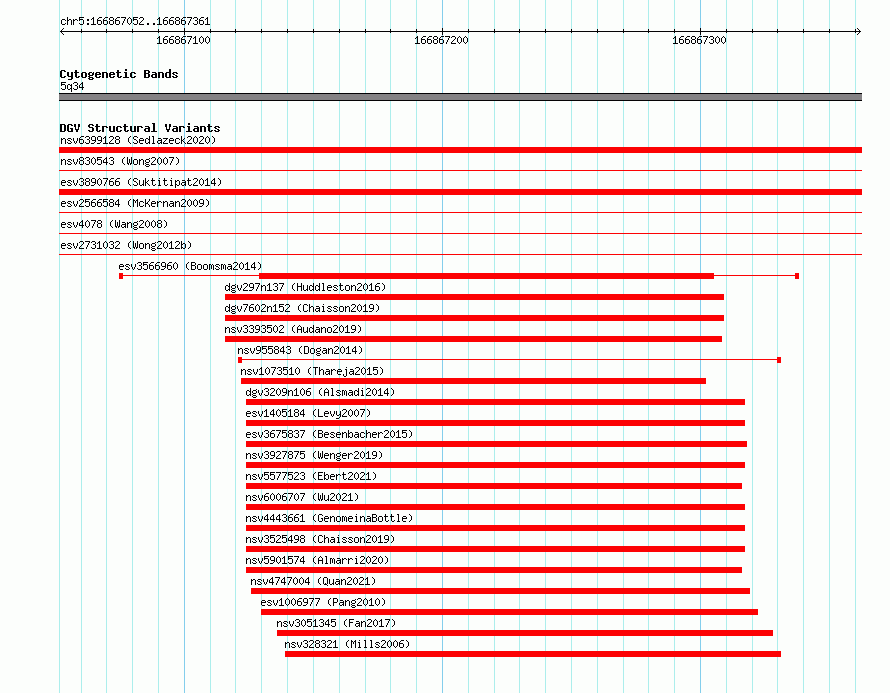Image resolution: width=890 pixels, height=693 pixels.
Task: Click the red bar under dgv297n137
Action: click(x=475, y=297)
